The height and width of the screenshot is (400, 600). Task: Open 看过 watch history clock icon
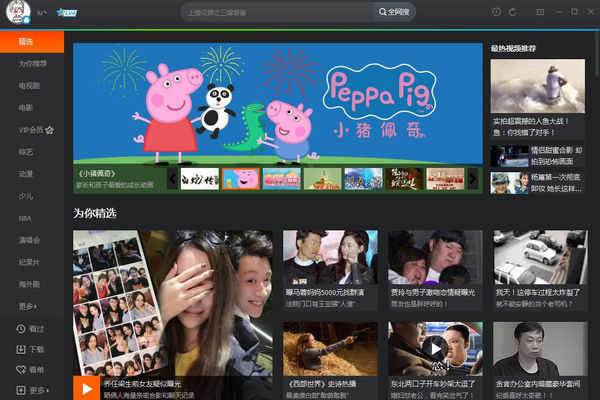click(x=21, y=329)
